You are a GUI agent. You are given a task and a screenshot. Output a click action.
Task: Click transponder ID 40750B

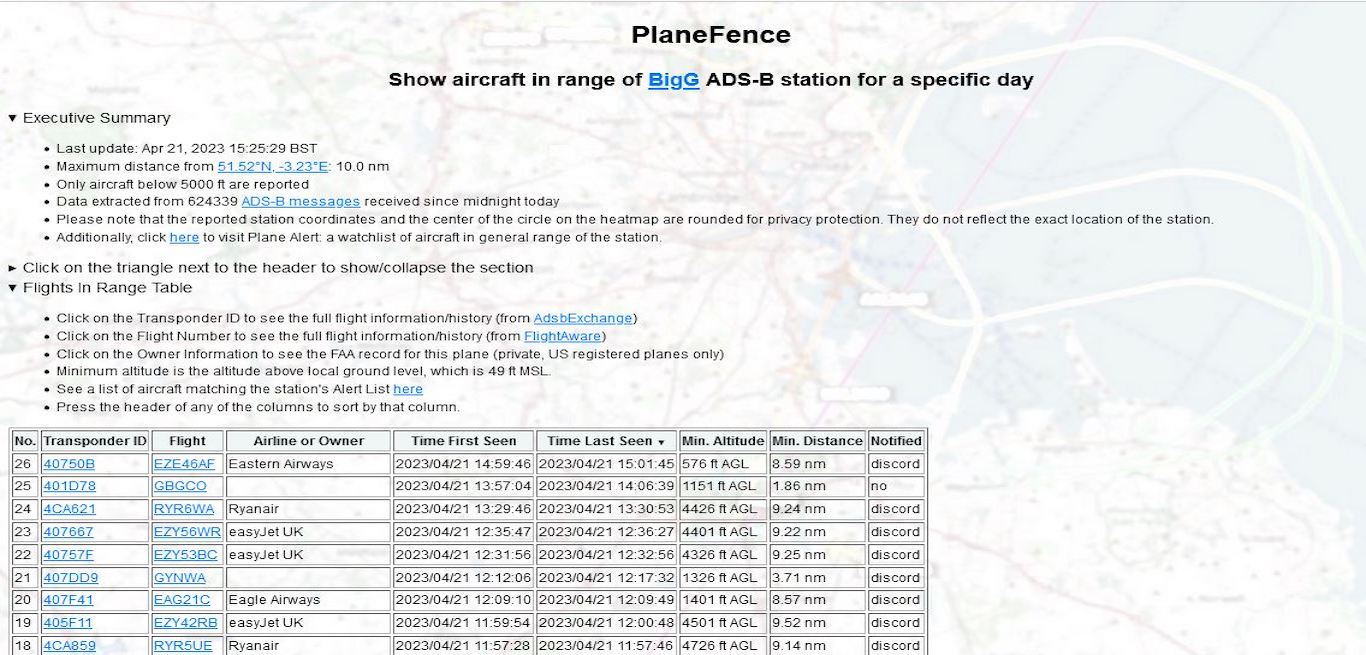(69, 464)
